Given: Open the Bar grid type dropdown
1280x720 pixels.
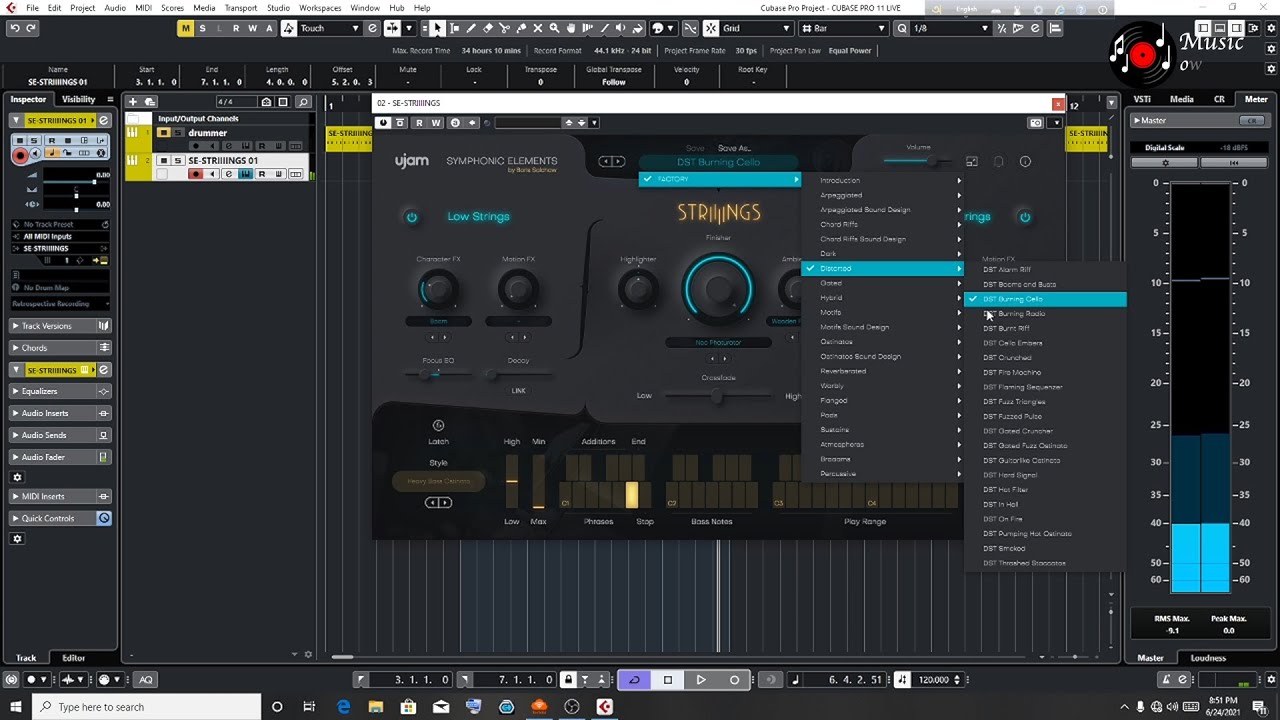Looking at the screenshot, I should 849,28.
